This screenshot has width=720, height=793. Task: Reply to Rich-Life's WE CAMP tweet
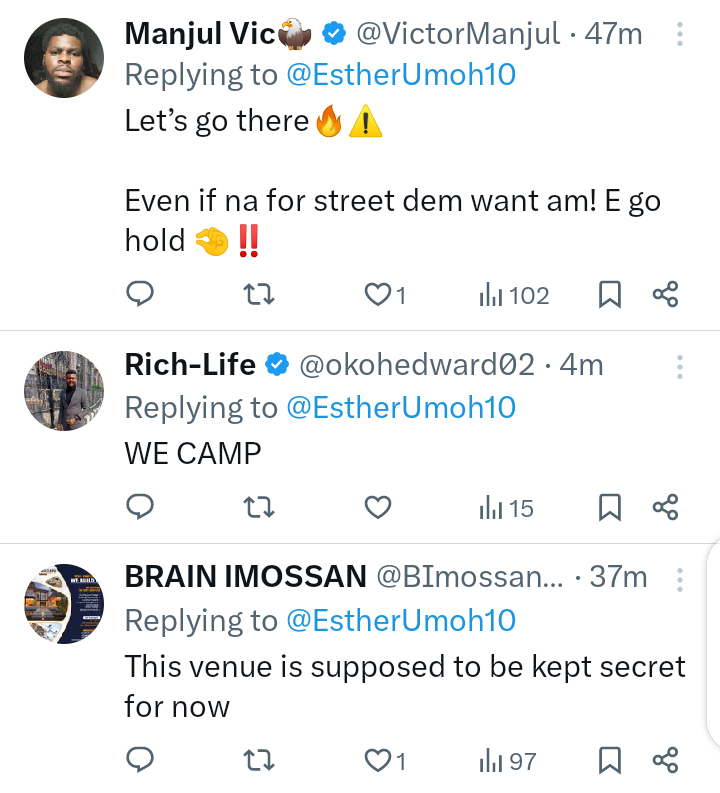coord(139,508)
